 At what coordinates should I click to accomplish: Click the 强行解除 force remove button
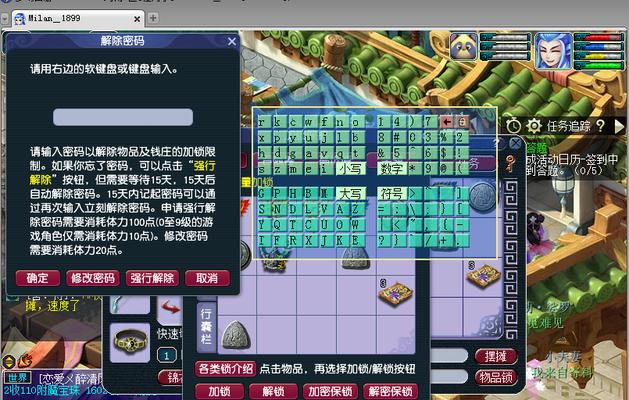tap(152, 278)
